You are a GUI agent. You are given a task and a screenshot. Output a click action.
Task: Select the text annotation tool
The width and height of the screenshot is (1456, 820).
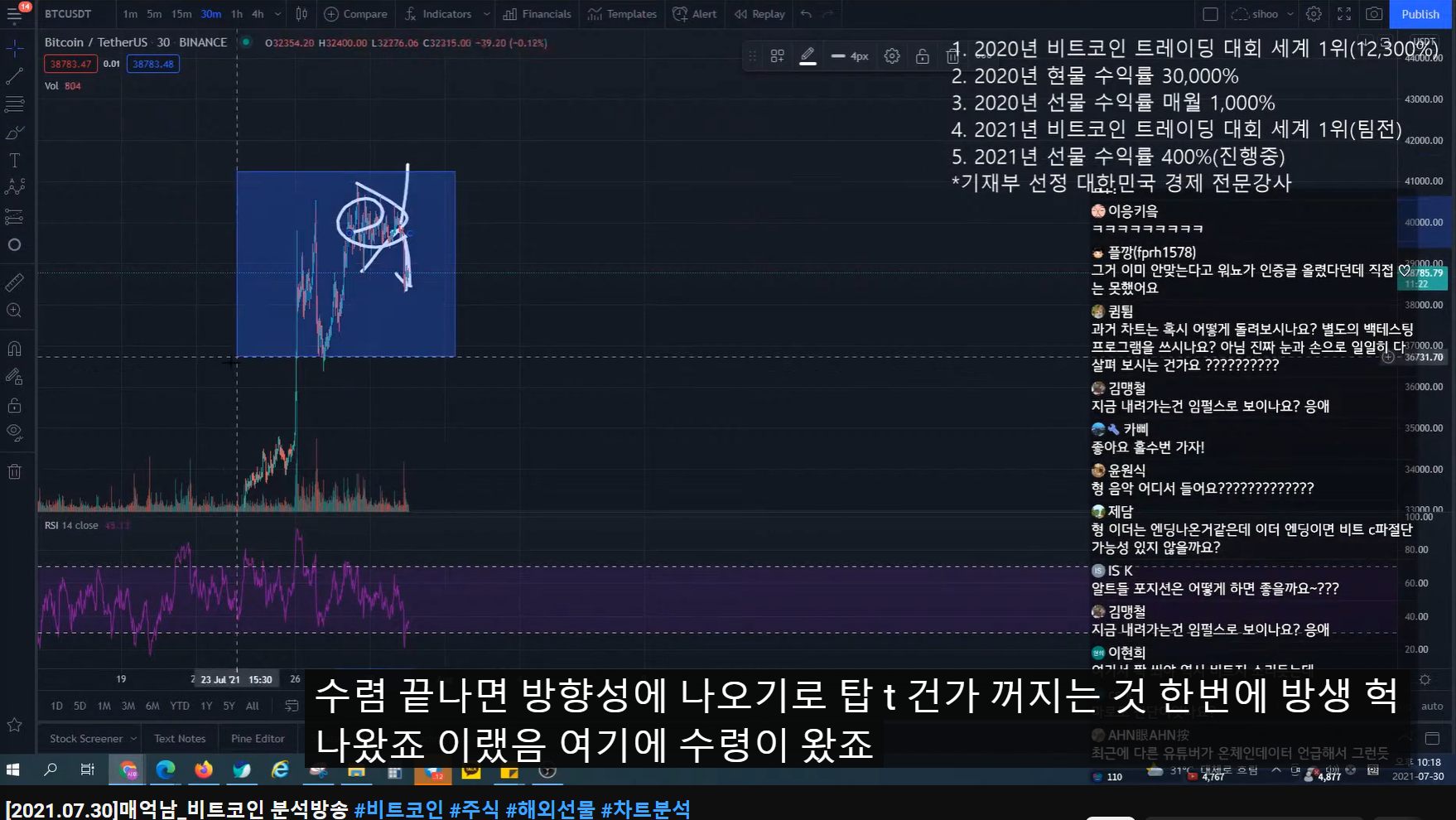pyautogui.click(x=15, y=161)
